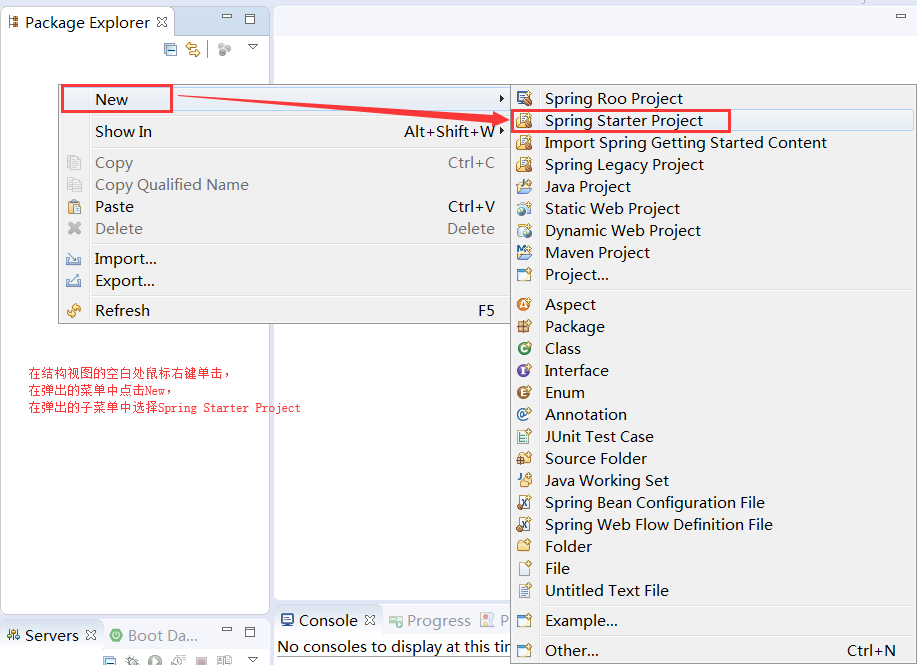Click the Paste clipboard icon

[74, 207]
